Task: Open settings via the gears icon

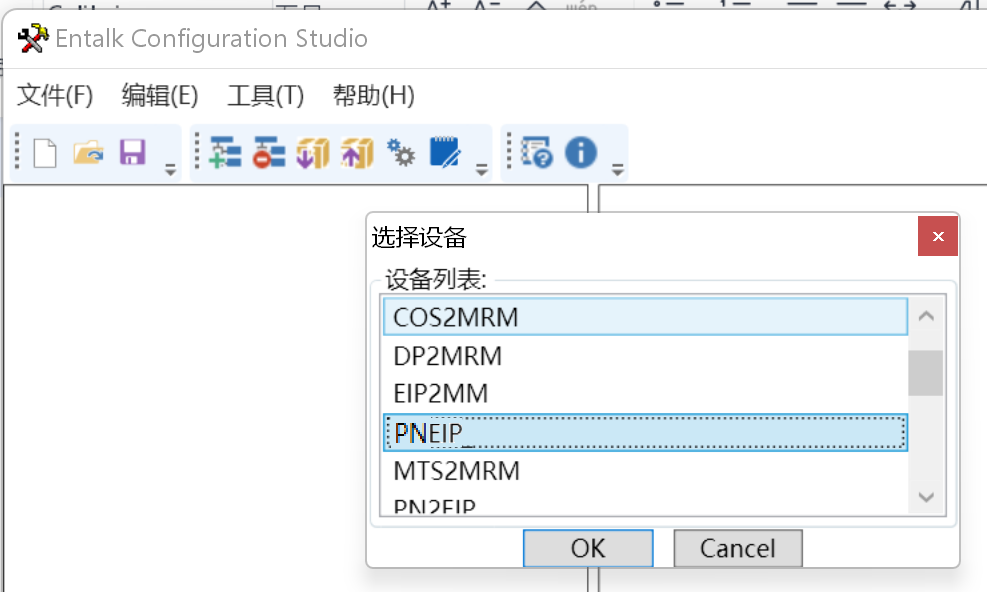Action: tap(401, 152)
